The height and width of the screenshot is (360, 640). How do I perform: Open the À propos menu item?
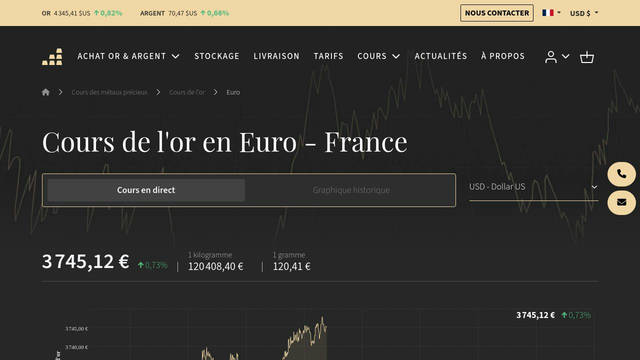(503, 56)
